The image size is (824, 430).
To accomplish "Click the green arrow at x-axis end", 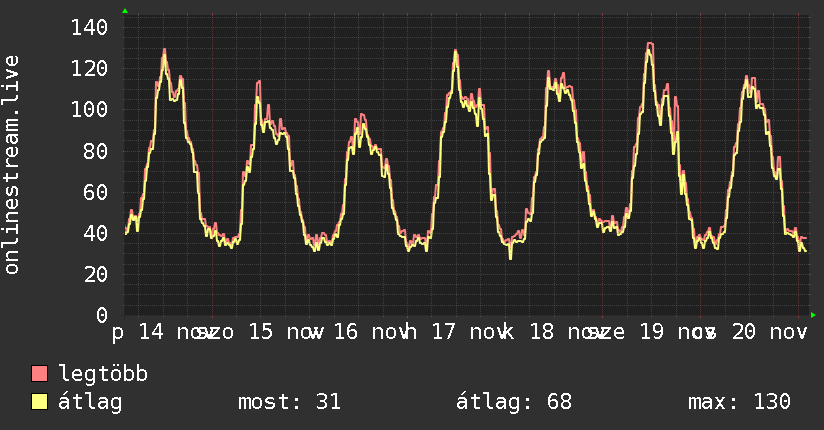I will 813,315.
